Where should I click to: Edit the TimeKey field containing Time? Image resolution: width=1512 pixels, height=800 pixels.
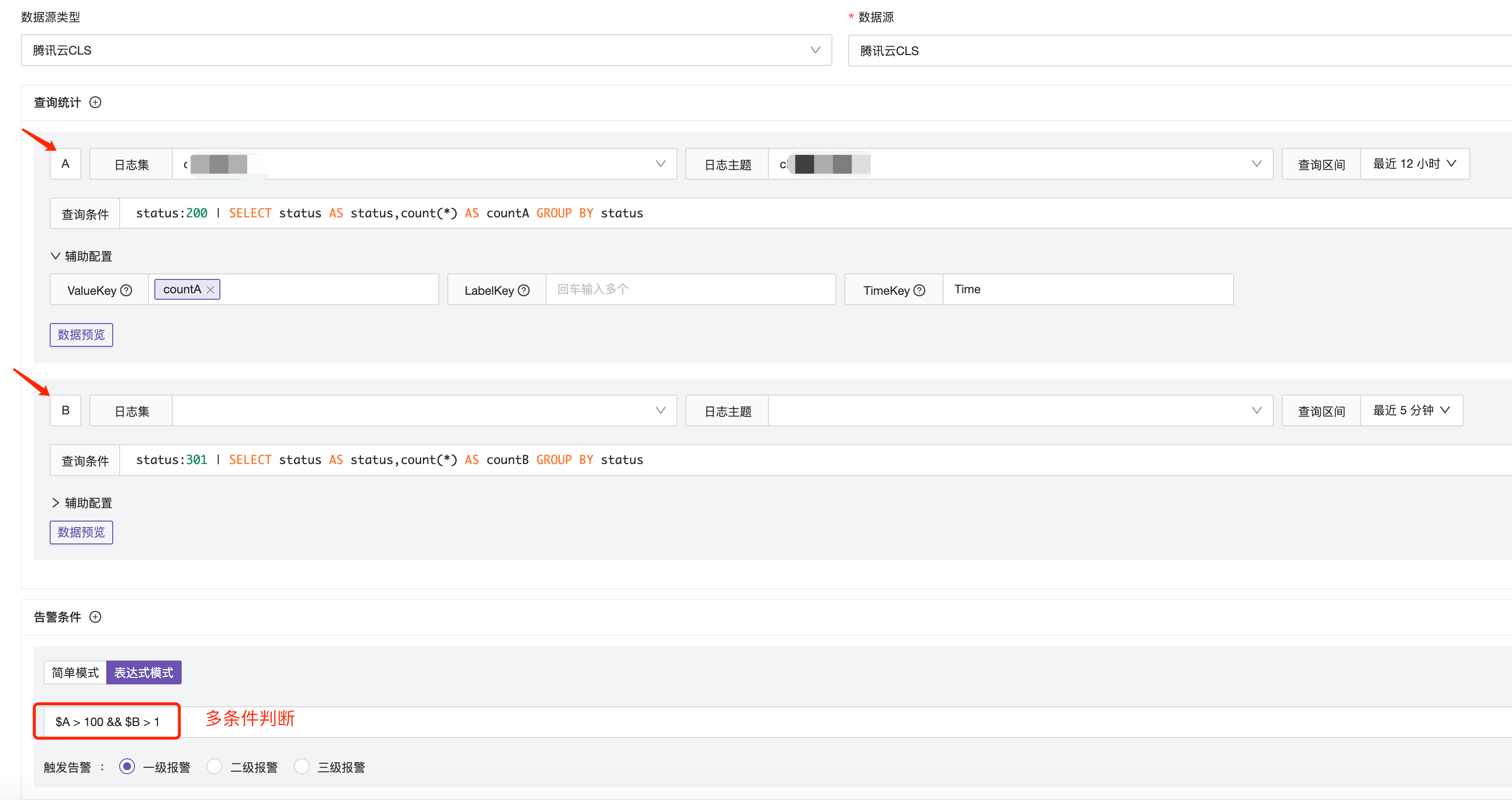(x=1088, y=289)
